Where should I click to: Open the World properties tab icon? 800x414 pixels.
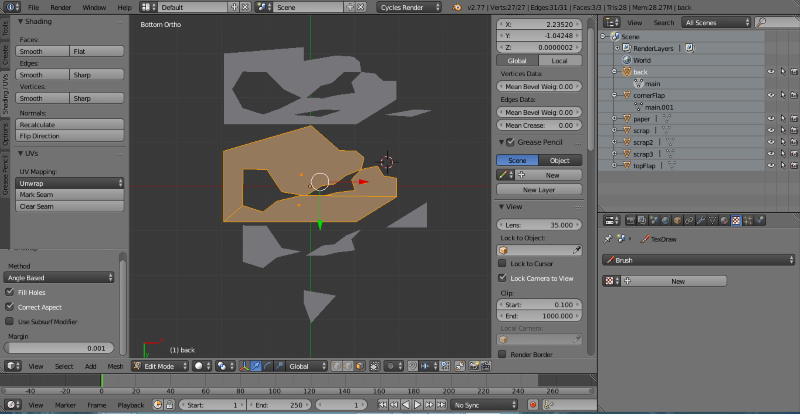click(x=665, y=221)
